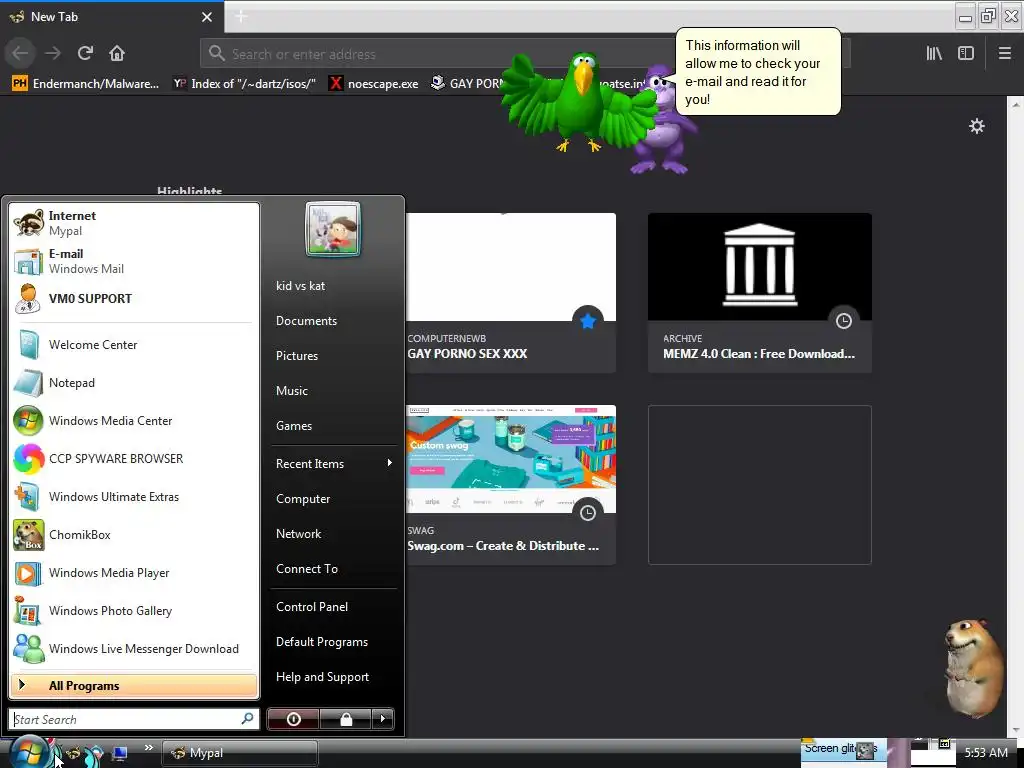This screenshot has height=768, width=1024.
Task: Expand Recent Items submenu
Action: pyautogui.click(x=333, y=464)
